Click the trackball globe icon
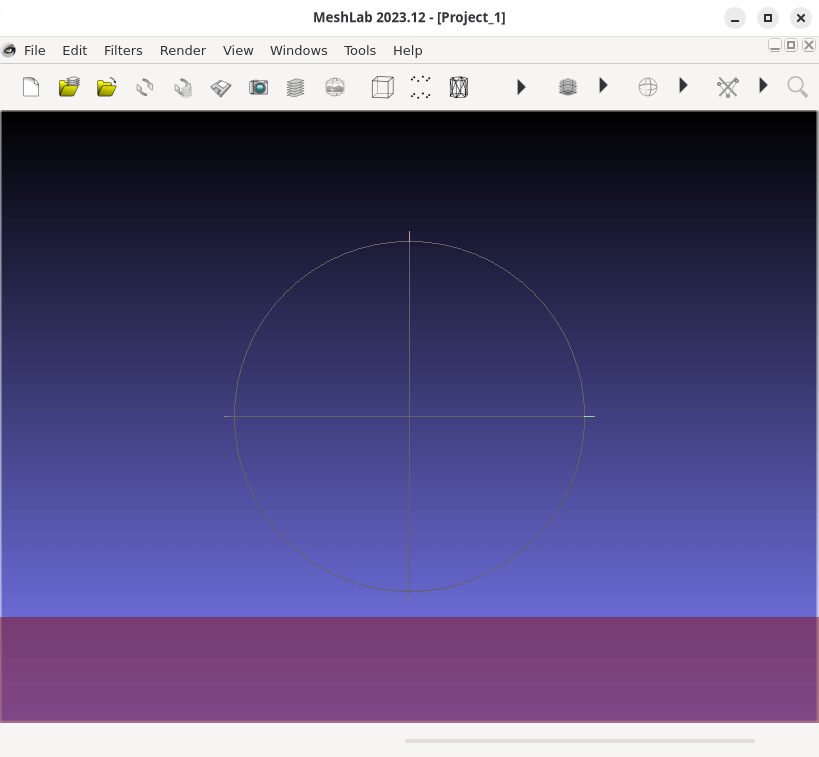 pos(648,87)
